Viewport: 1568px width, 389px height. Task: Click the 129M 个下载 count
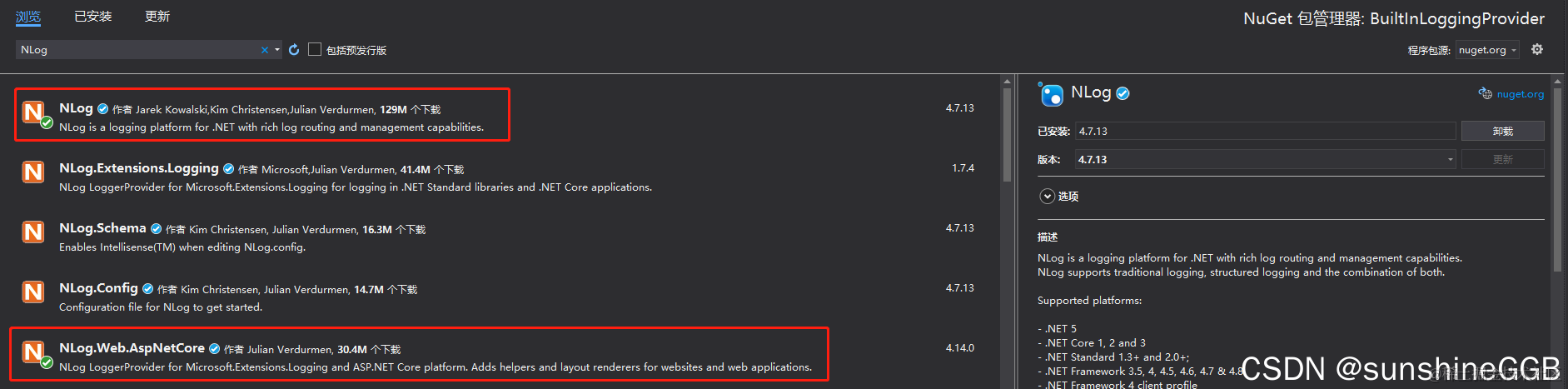410,109
